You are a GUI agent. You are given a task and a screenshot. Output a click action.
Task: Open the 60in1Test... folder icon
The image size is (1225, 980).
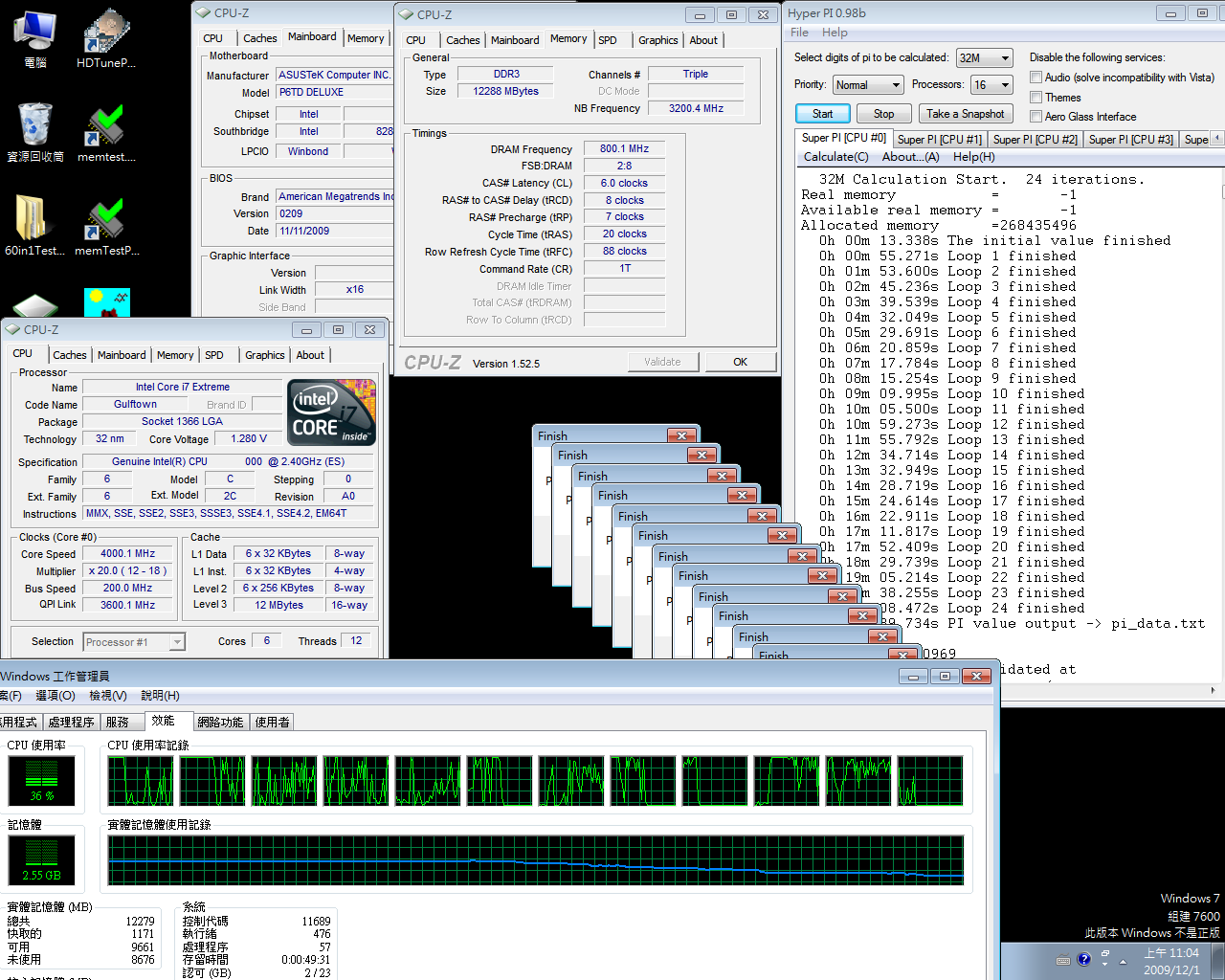point(35,226)
